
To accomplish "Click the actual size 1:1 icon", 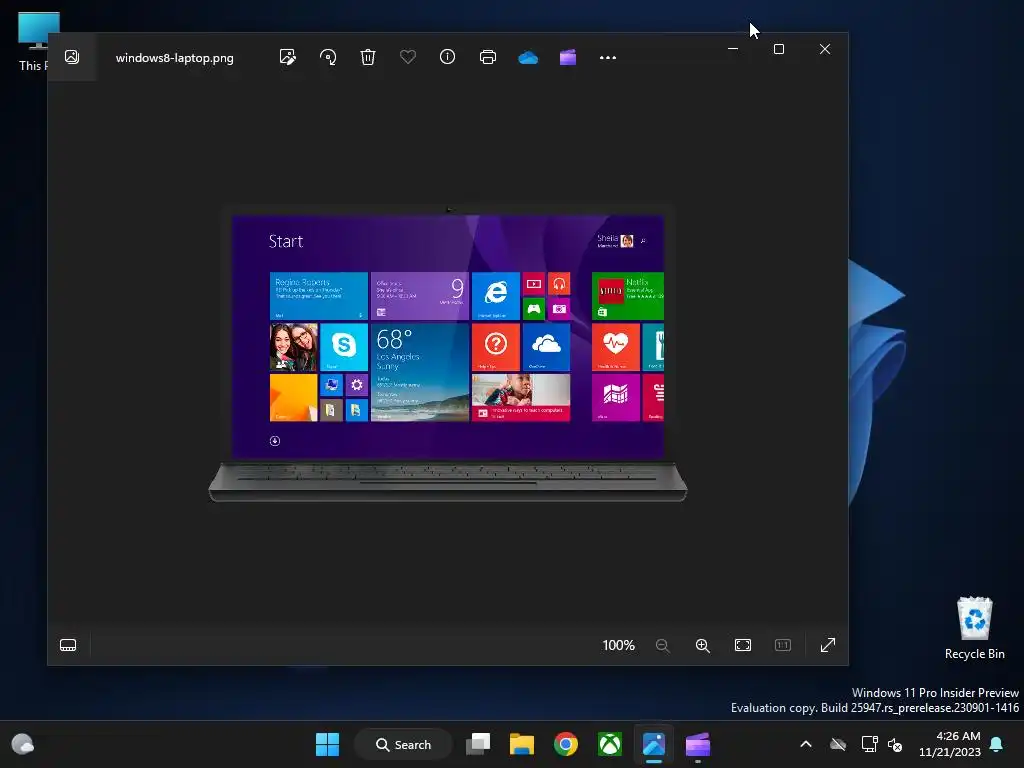I will pyautogui.click(x=782, y=645).
